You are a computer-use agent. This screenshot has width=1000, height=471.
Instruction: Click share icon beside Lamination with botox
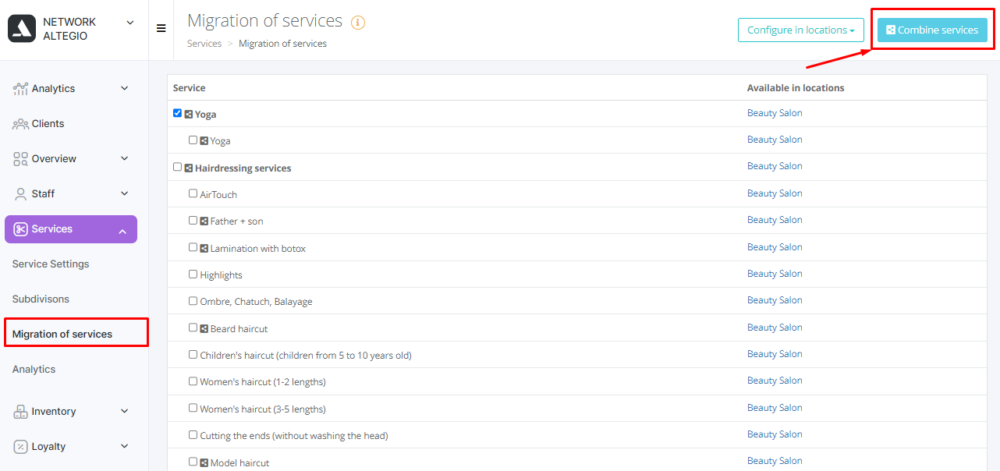pos(204,249)
